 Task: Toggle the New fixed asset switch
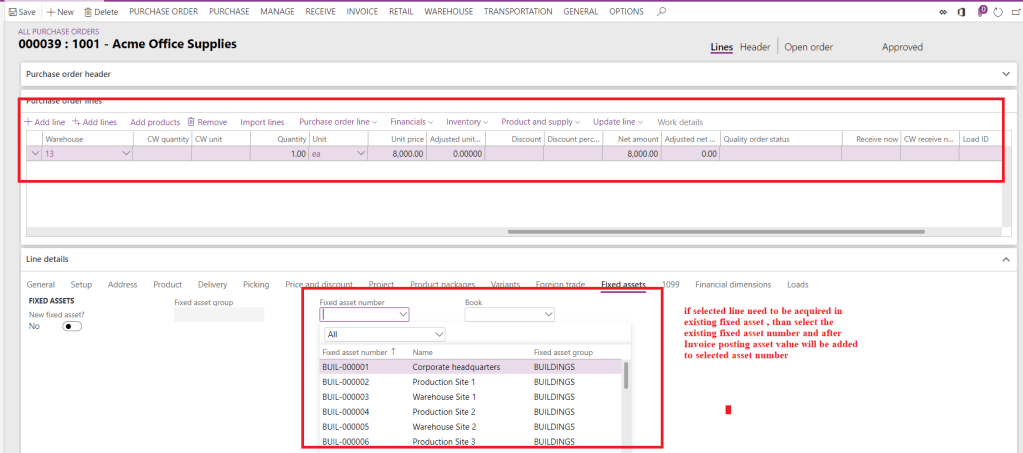click(x=72, y=326)
